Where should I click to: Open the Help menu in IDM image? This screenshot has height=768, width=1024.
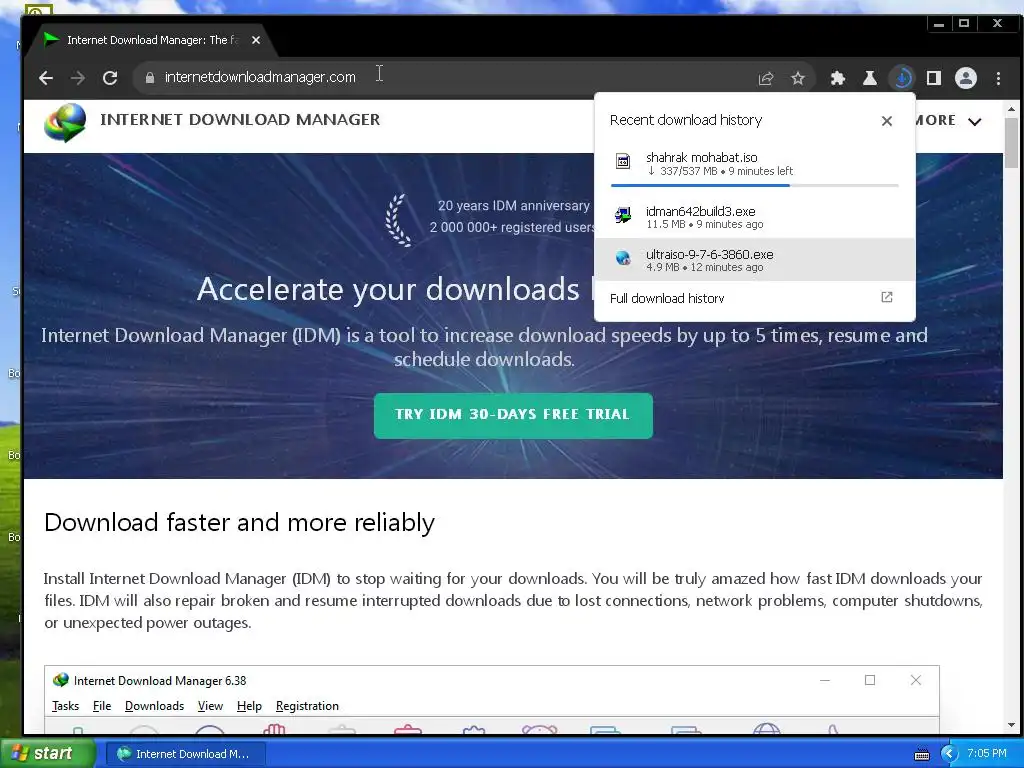pyautogui.click(x=249, y=706)
